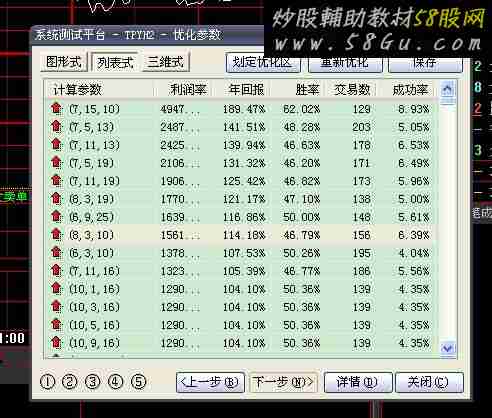
Task: Sort by the 胜率 column header
Action: (x=307, y=89)
